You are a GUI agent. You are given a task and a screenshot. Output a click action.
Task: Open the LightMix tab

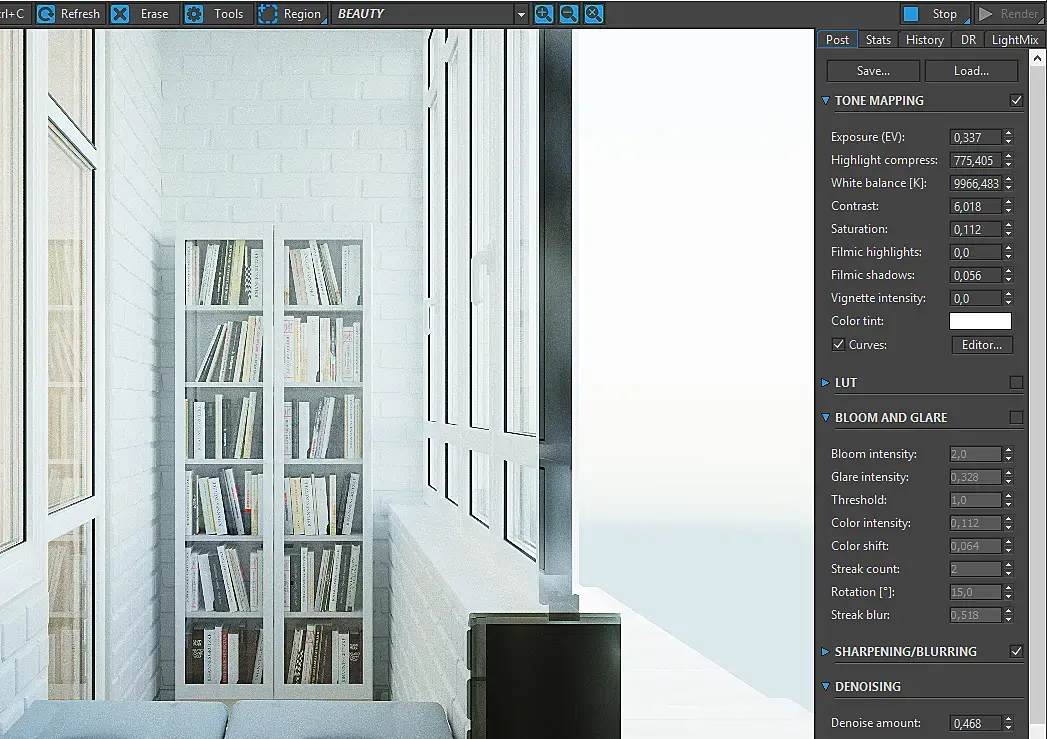click(1014, 39)
